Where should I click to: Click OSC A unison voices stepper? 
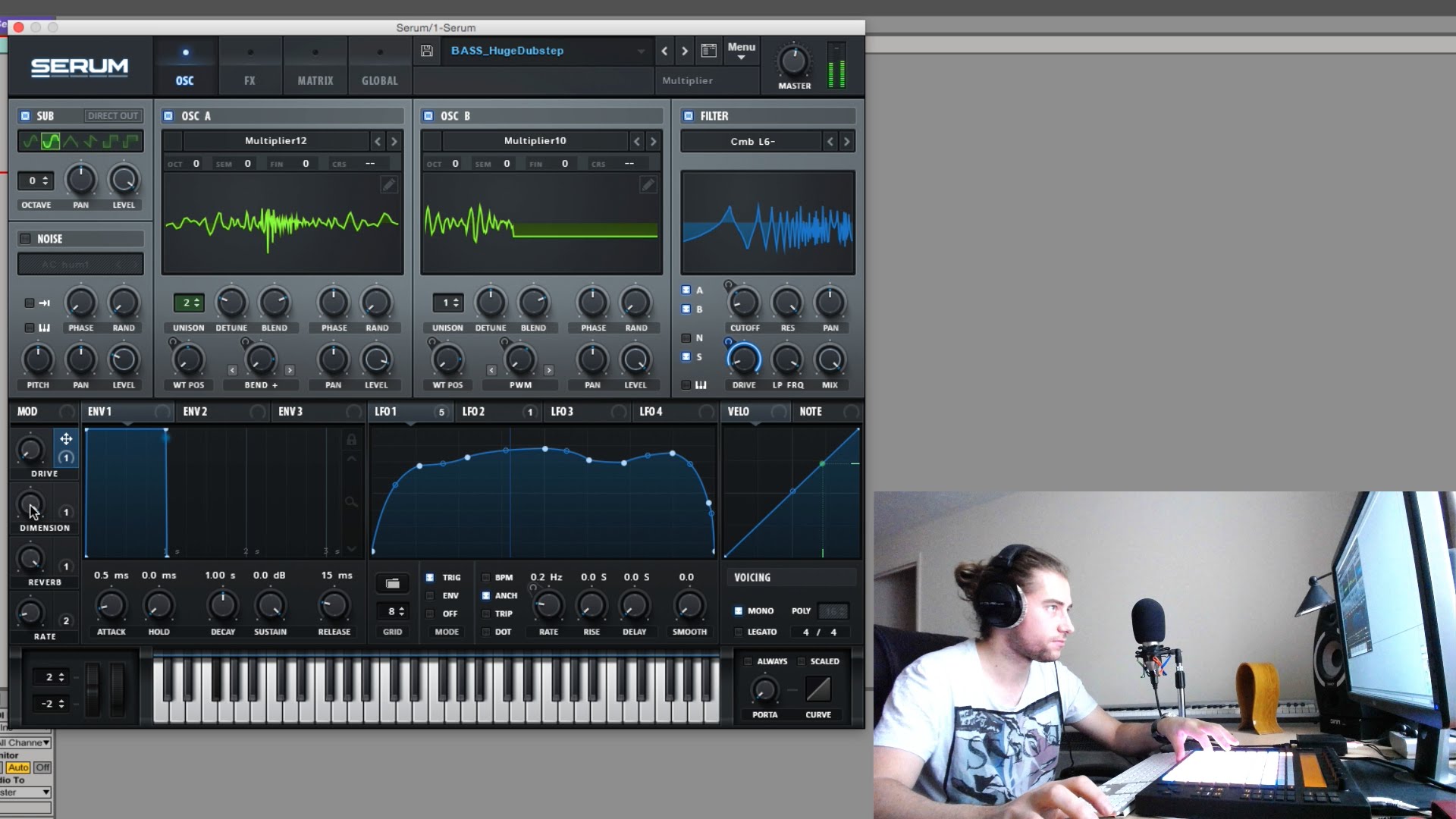[189, 303]
